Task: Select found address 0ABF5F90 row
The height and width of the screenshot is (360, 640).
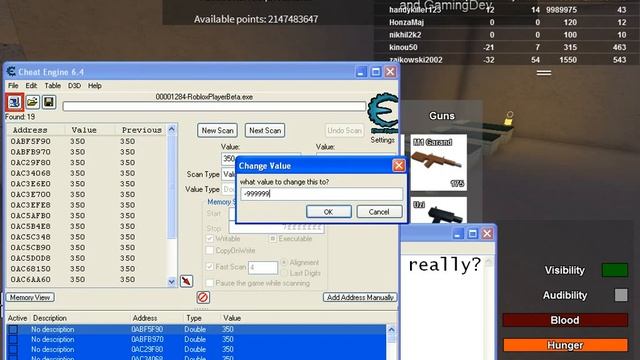Action: [87, 141]
